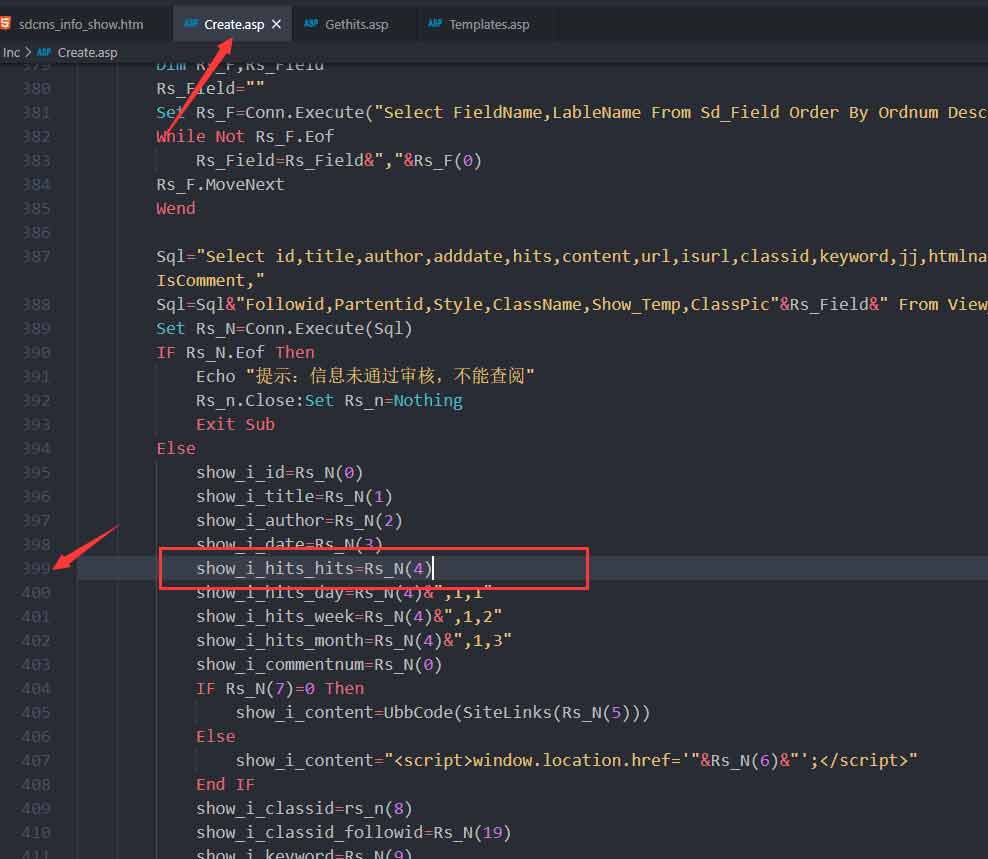Screen dimensions: 988x859
Task: Click the 'End IF' line
Action: pyautogui.click(x=226, y=785)
